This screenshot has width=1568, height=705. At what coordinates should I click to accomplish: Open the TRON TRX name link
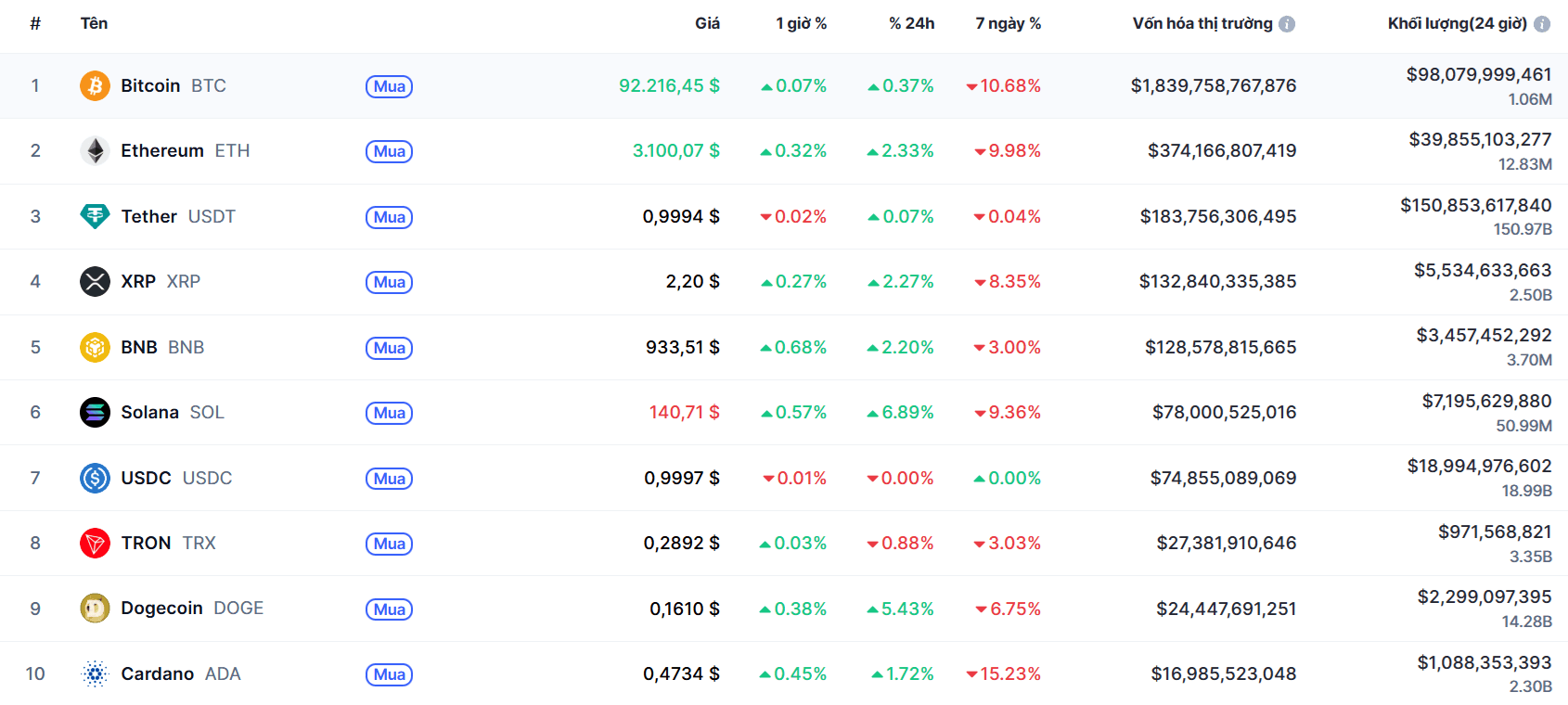coord(168,543)
